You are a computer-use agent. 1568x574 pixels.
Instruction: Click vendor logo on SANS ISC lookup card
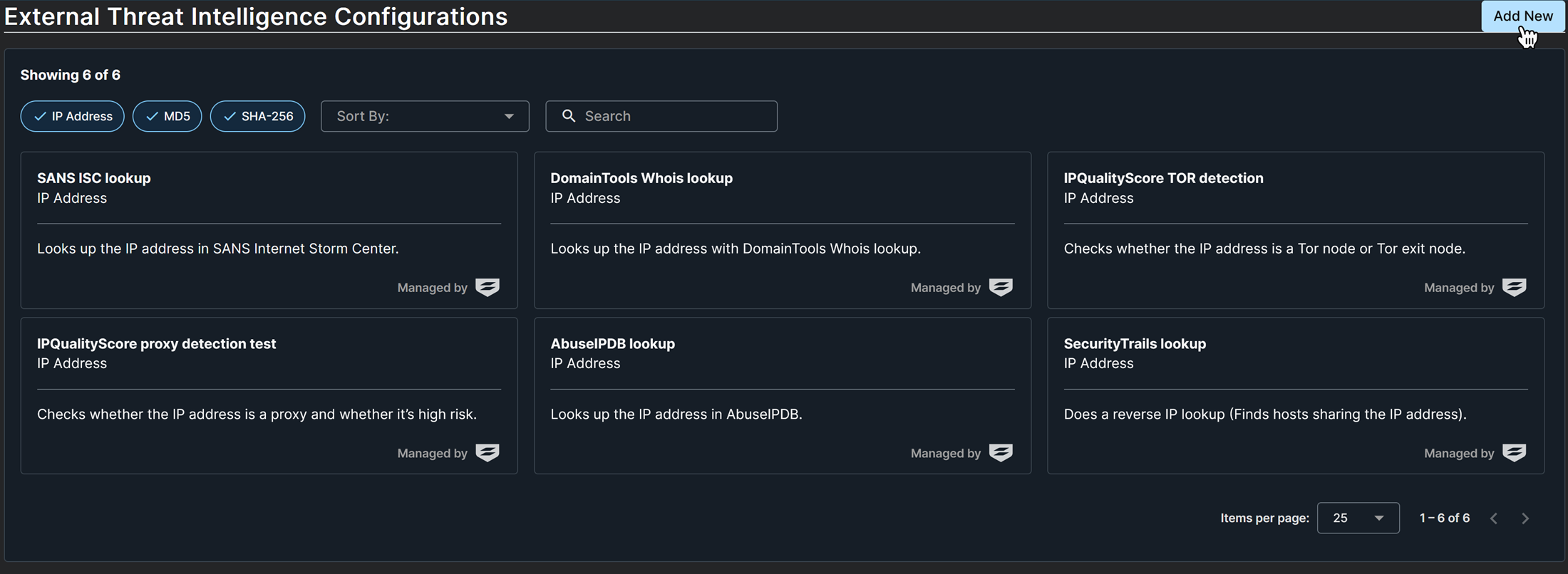[488, 288]
